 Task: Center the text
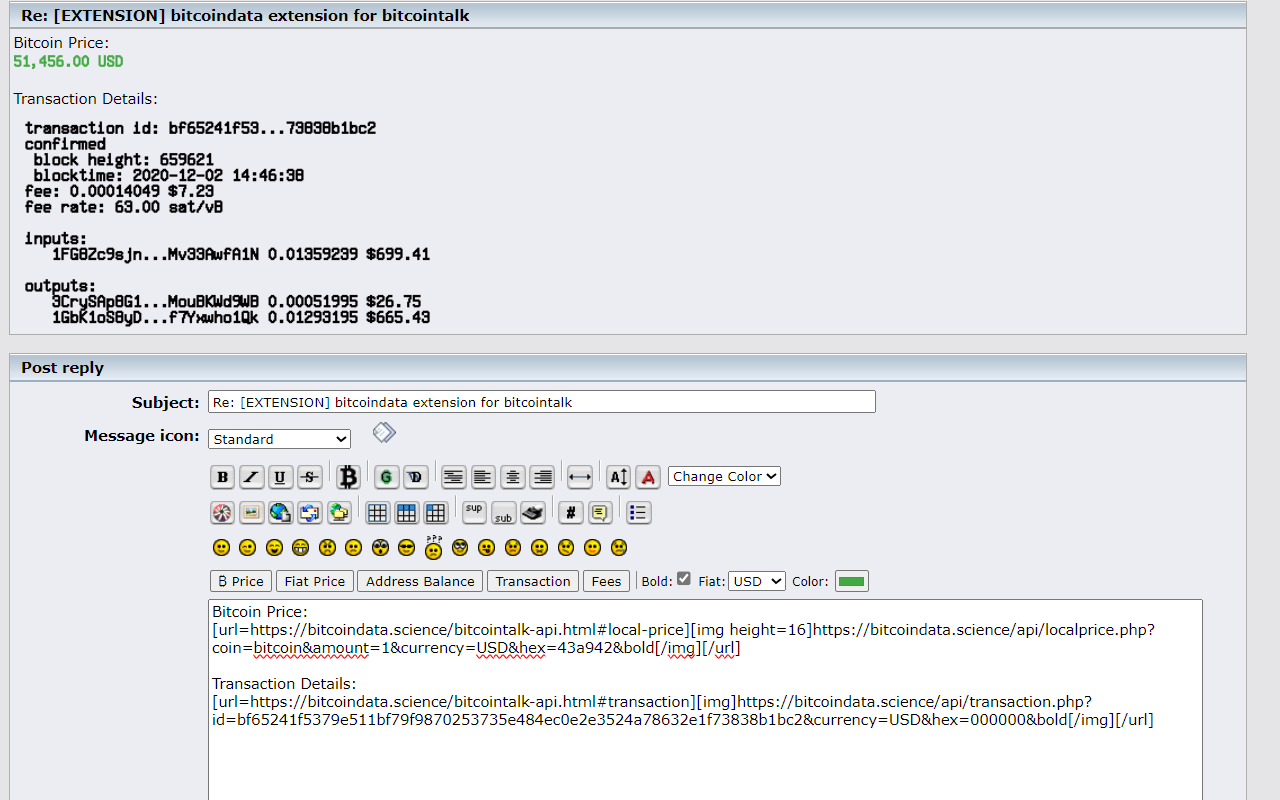pyautogui.click(x=513, y=477)
